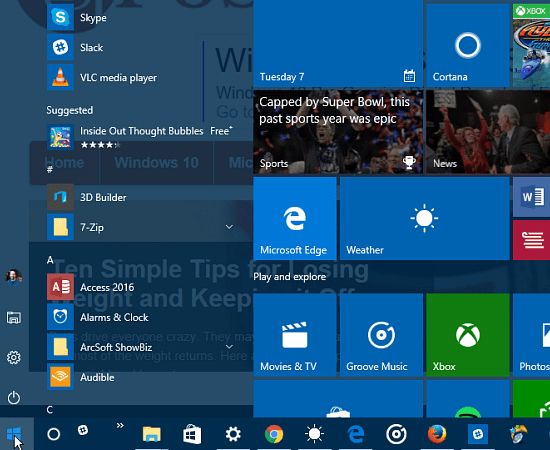Expand the 7-Zip folder chevron
The width and height of the screenshot is (550, 450).
[x=229, y=227]
